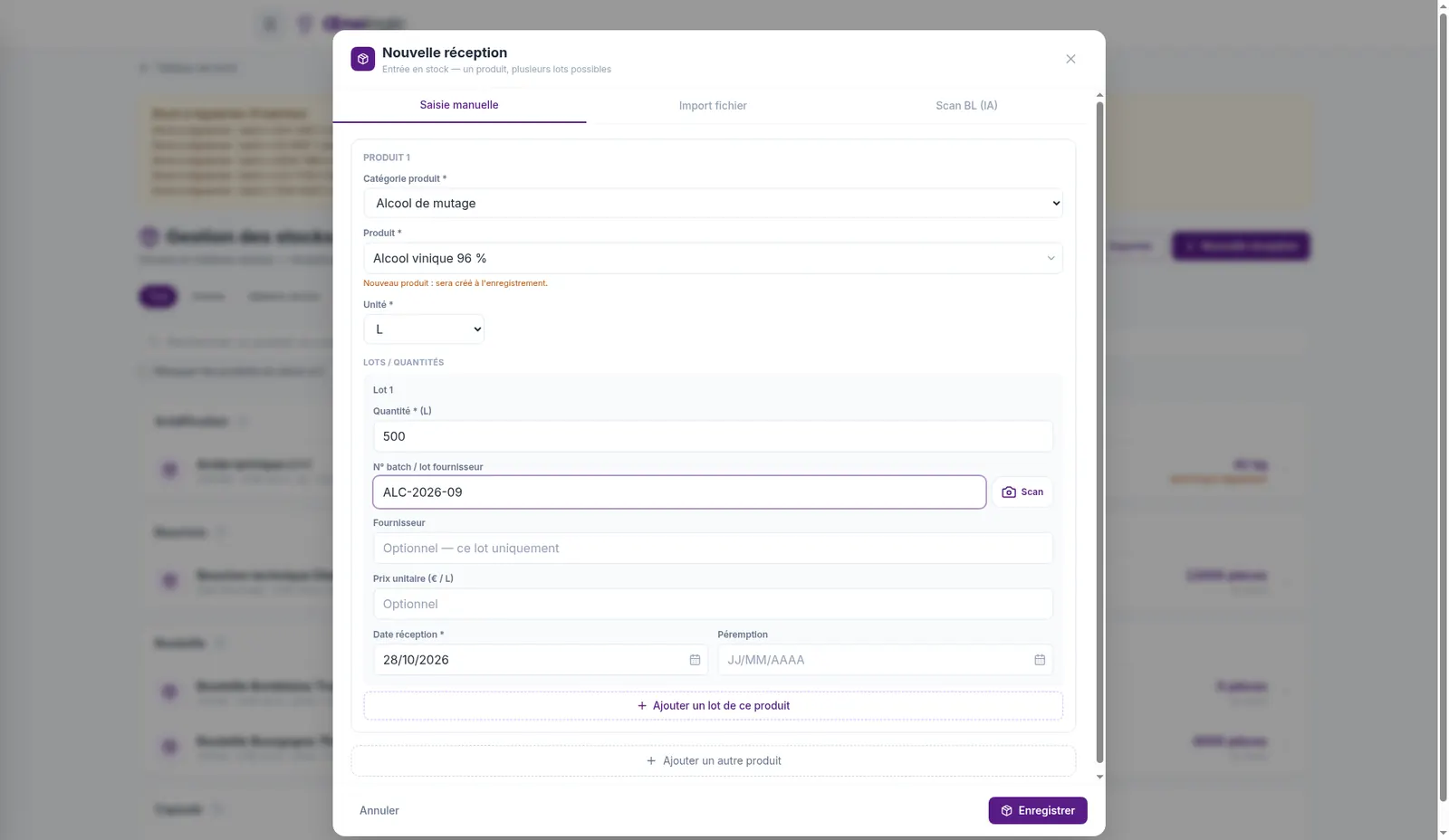Scan the batch number with the camera button
This screenshot has width=1449, height=840.
[1022, 492]
